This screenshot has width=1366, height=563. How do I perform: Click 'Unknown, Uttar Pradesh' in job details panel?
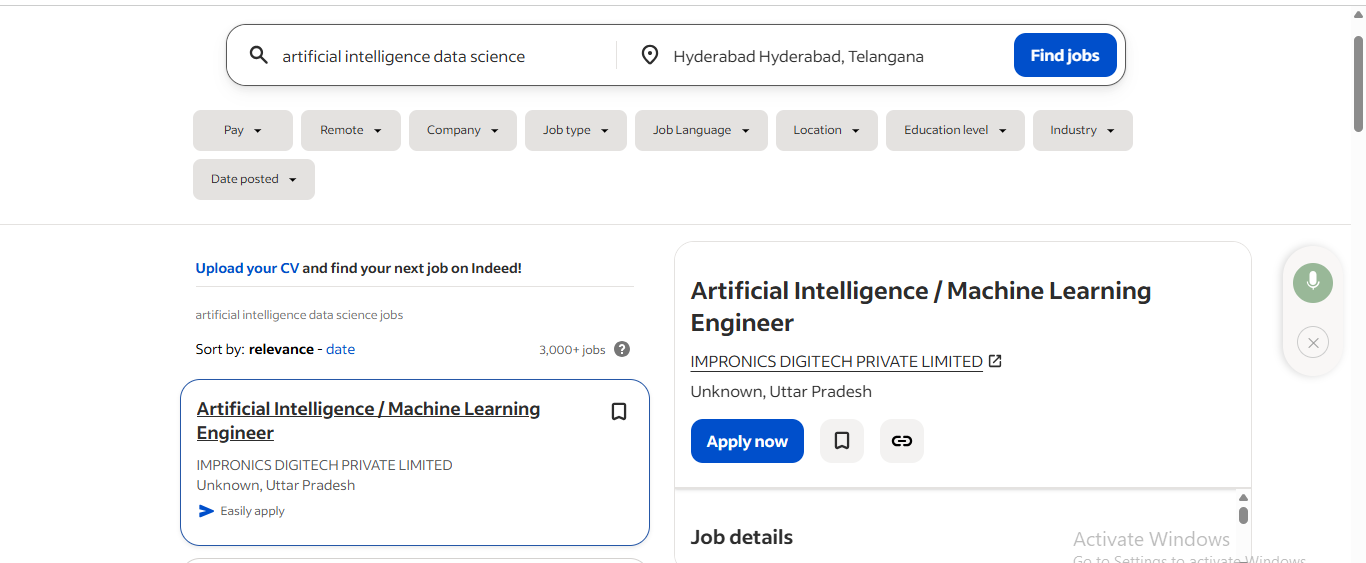[781, 391]
